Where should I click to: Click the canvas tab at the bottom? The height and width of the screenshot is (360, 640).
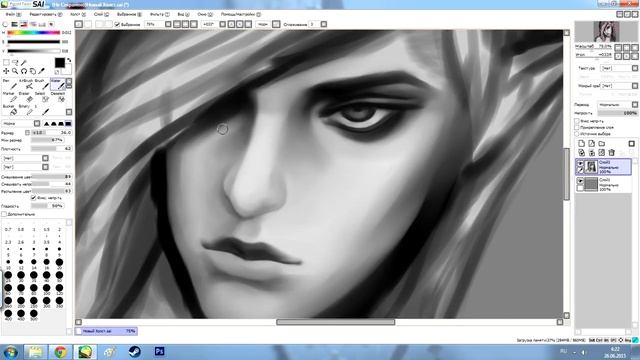click(106, 331)
